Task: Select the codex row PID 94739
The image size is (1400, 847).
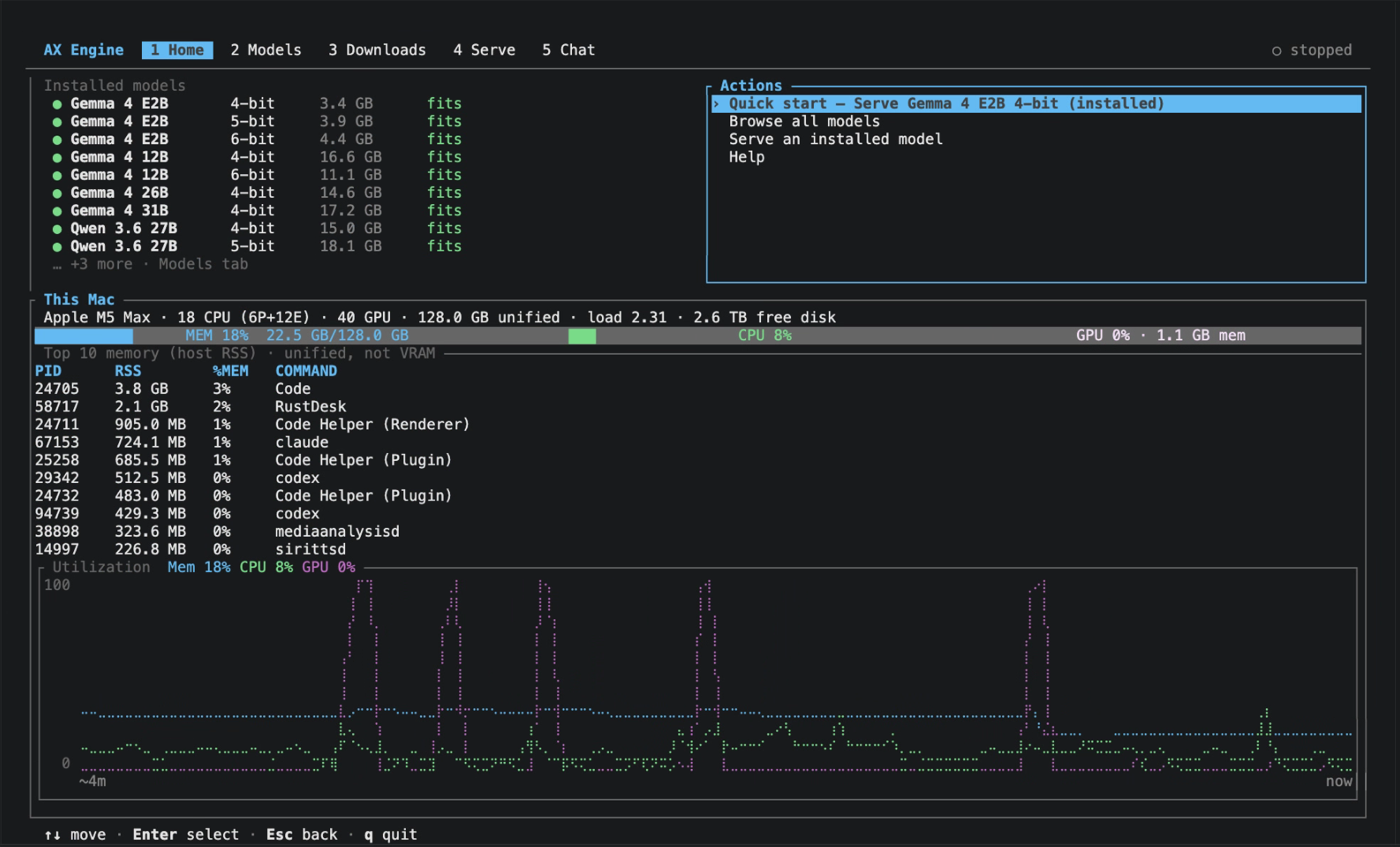Action: coord(177,514)
